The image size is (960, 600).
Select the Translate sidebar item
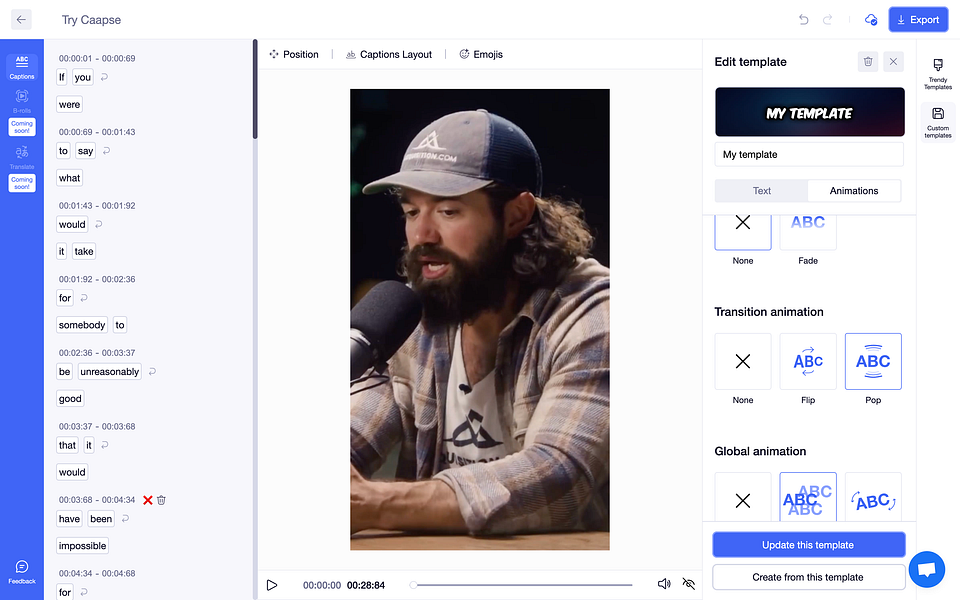[x=22, y=157]
